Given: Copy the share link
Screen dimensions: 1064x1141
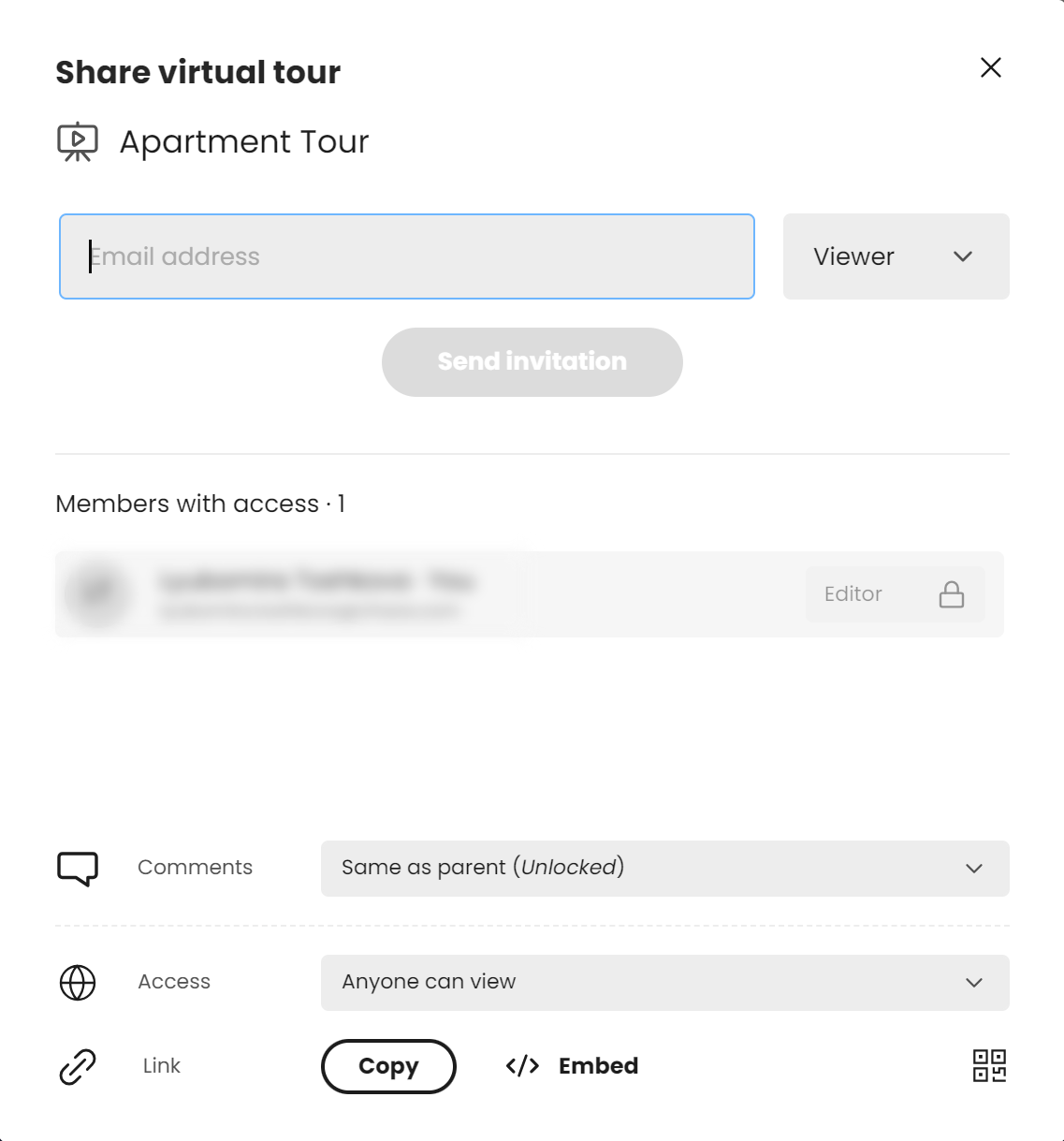Looking at the screenshot, I should 388,1066.
